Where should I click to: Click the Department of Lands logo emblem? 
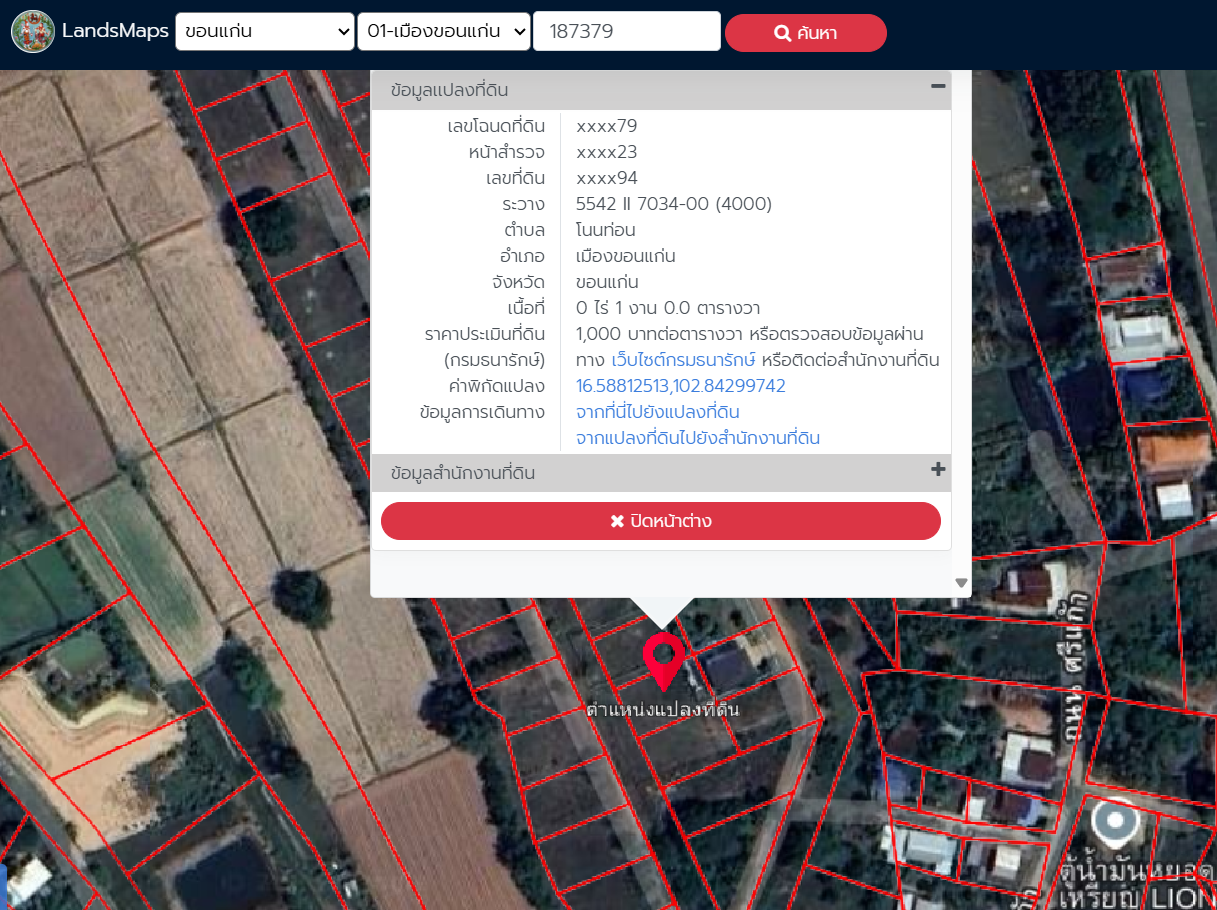click(33, 32)
